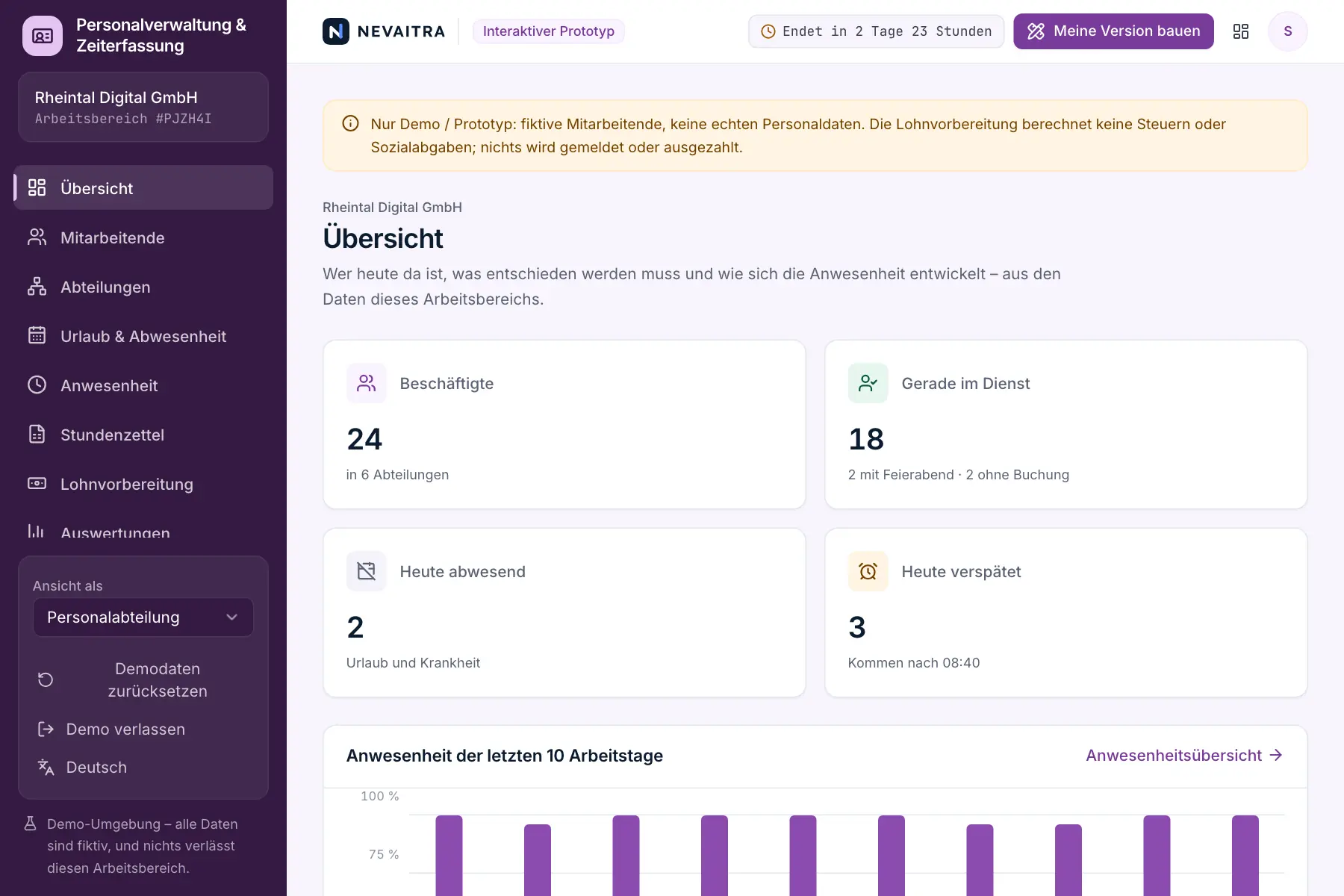Click the Beschäftigte card people icon
Image resolution: width=1344 pixels, height=896 pixels.
click(366, 383)
